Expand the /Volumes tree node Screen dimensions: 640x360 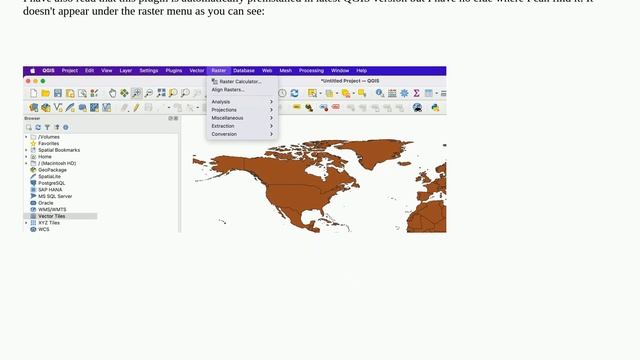27,137
